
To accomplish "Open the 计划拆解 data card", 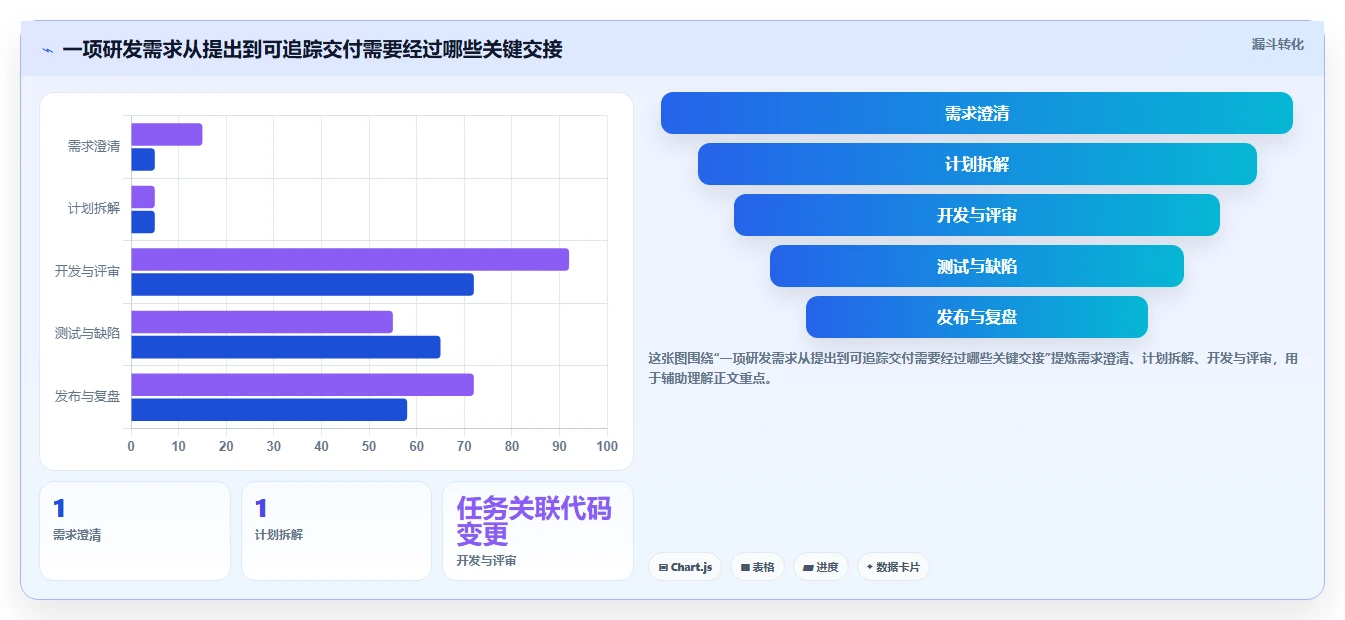I will pos(336,531).
